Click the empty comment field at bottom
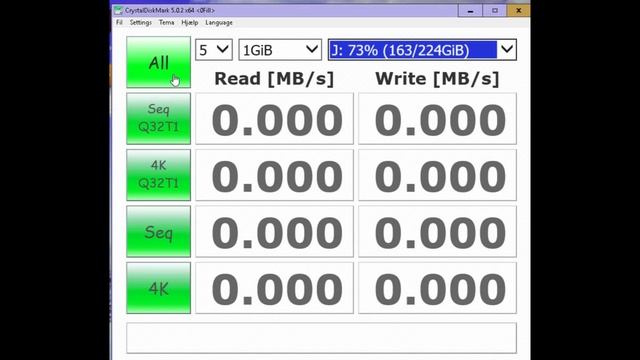The height and width of the screenshot is (360, 640). [x=321, y=338]
